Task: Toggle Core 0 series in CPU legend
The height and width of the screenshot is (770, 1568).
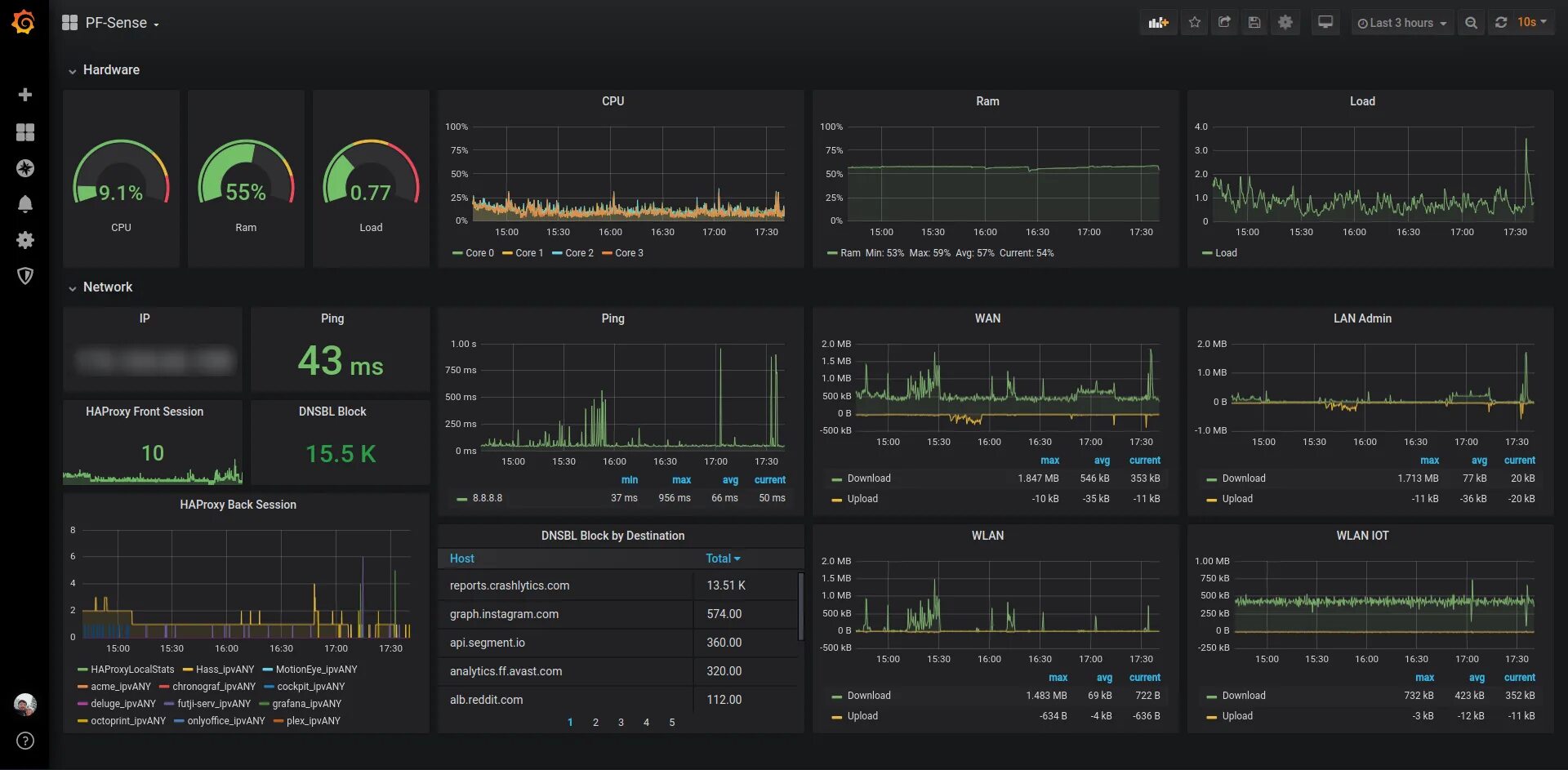Action: click(x=479, y=253)
